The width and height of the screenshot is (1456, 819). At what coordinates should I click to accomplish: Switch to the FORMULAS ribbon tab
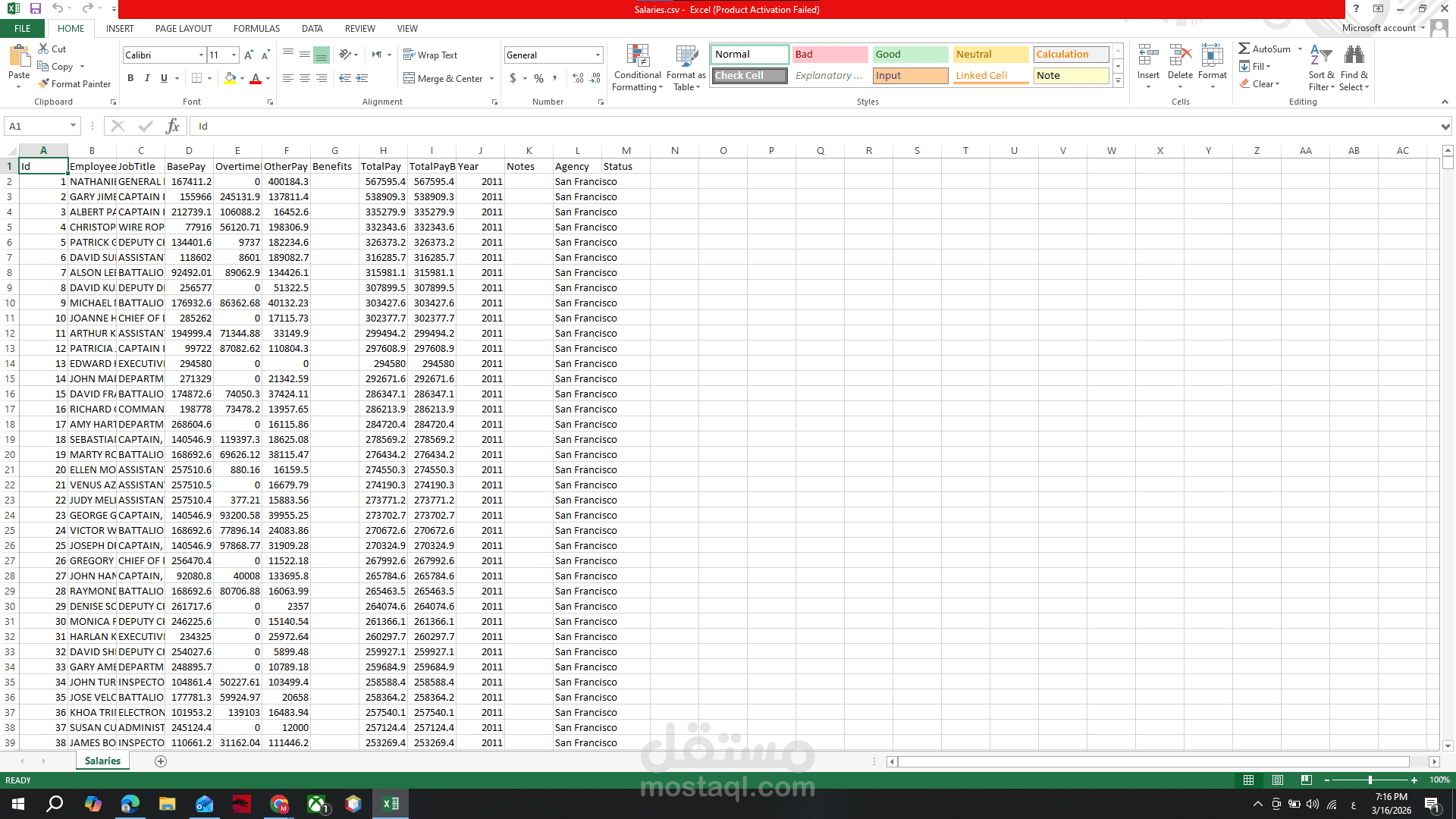[x=256, y=29]
